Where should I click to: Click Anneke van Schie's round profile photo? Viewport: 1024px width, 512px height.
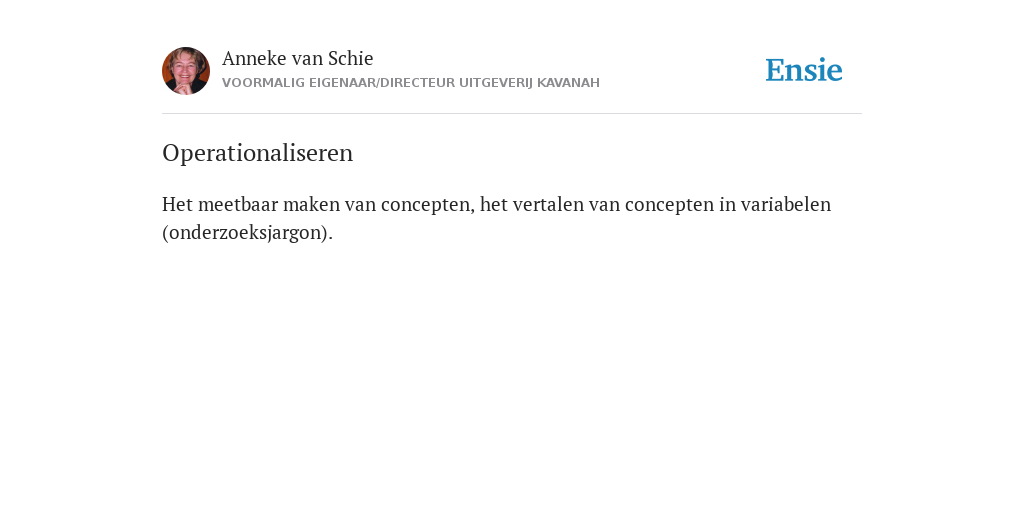coord(186,71)
